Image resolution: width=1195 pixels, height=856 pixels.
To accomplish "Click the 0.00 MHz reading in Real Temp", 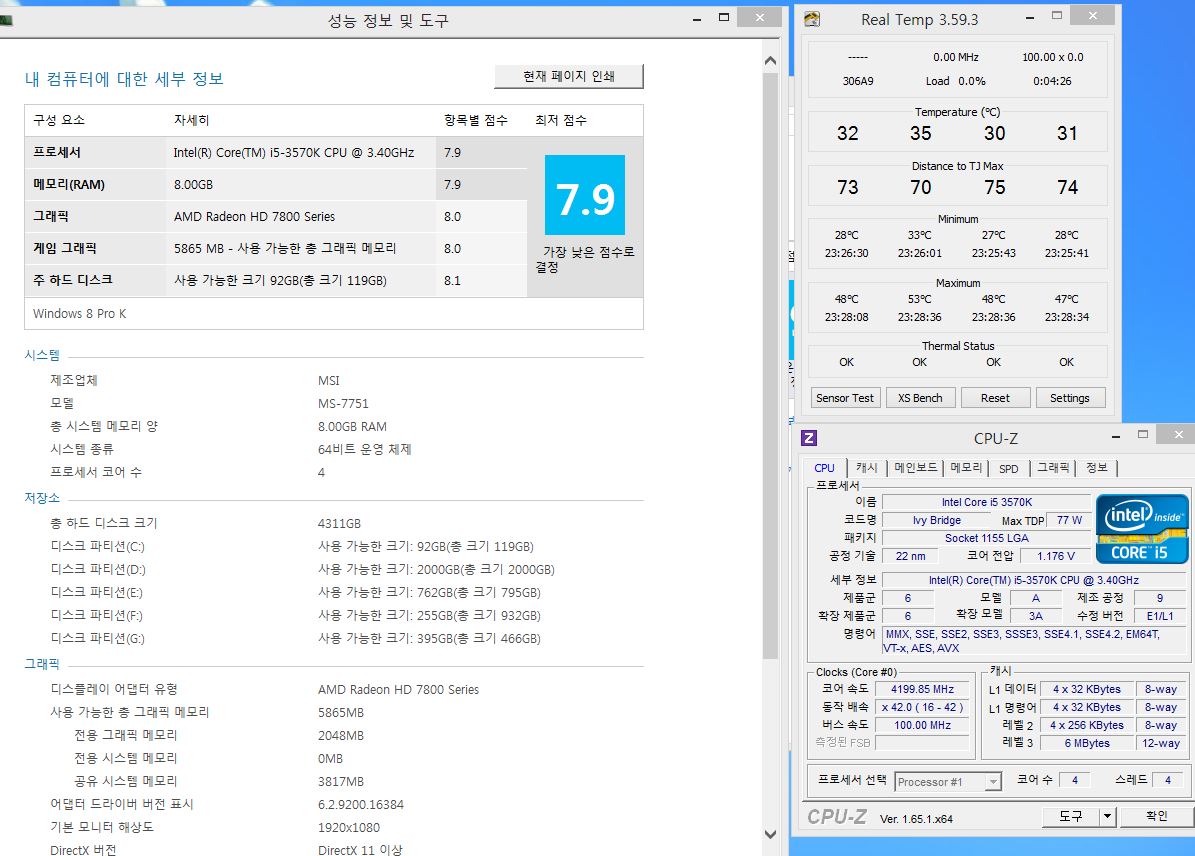I will coord(956,57).
